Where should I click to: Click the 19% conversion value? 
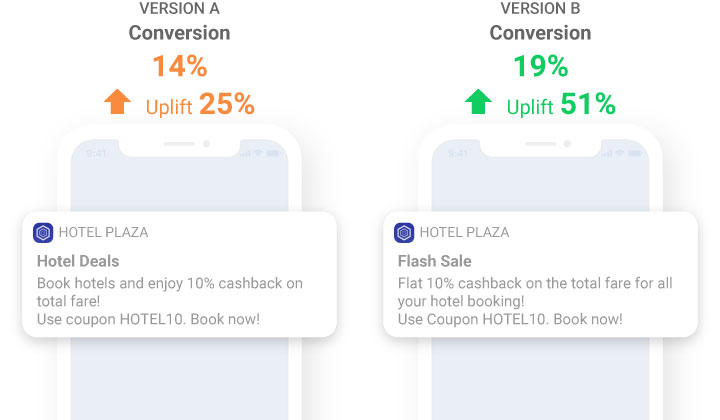click(540, 67)
